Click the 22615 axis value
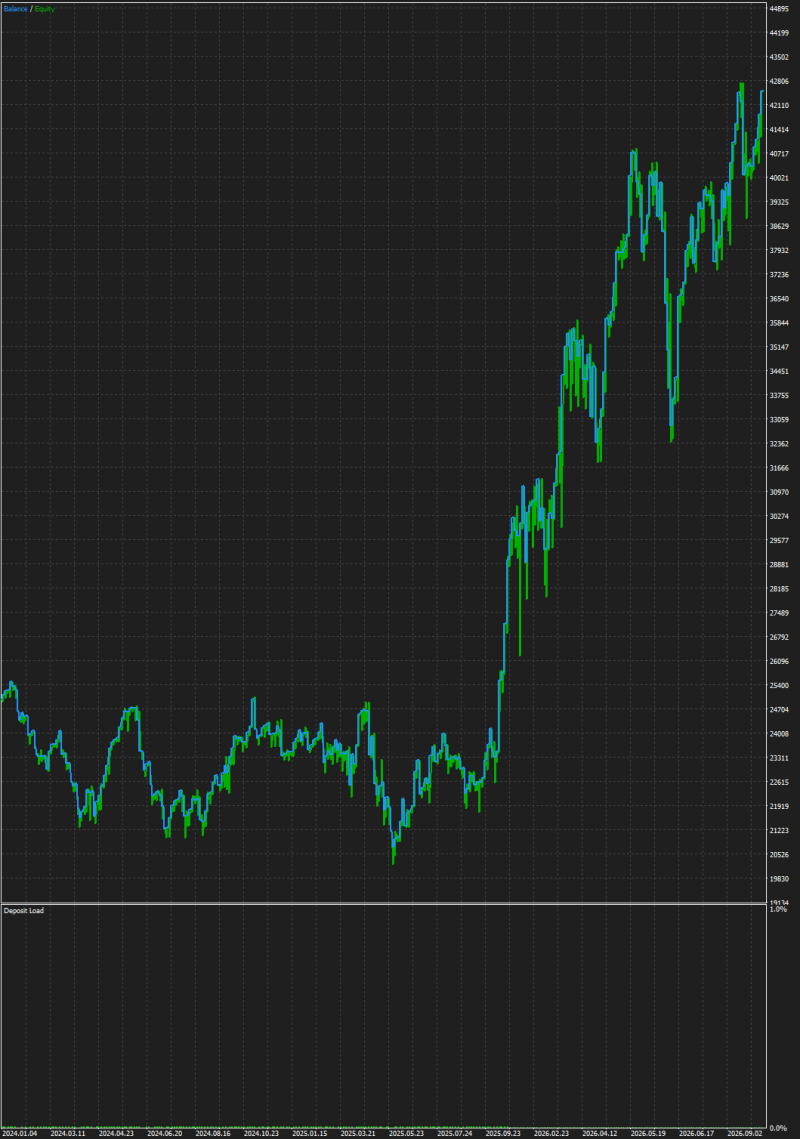The width and height of the screenshot is (800, 1139). tap(779, 782)
